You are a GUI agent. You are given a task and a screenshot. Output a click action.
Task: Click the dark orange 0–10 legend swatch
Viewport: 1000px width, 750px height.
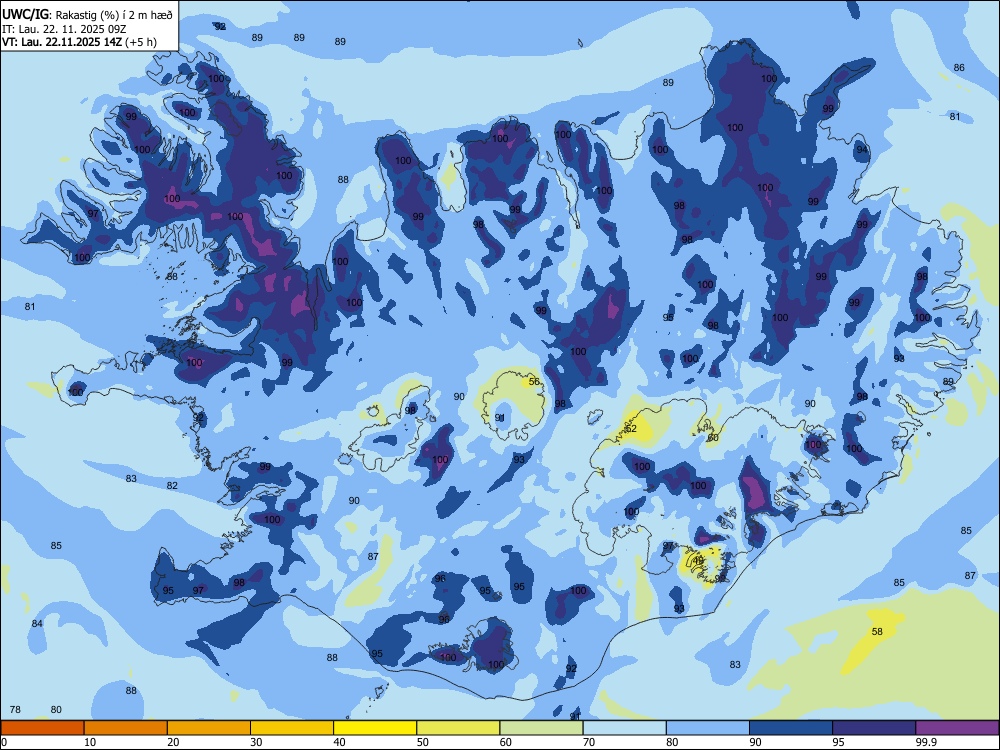42,728
